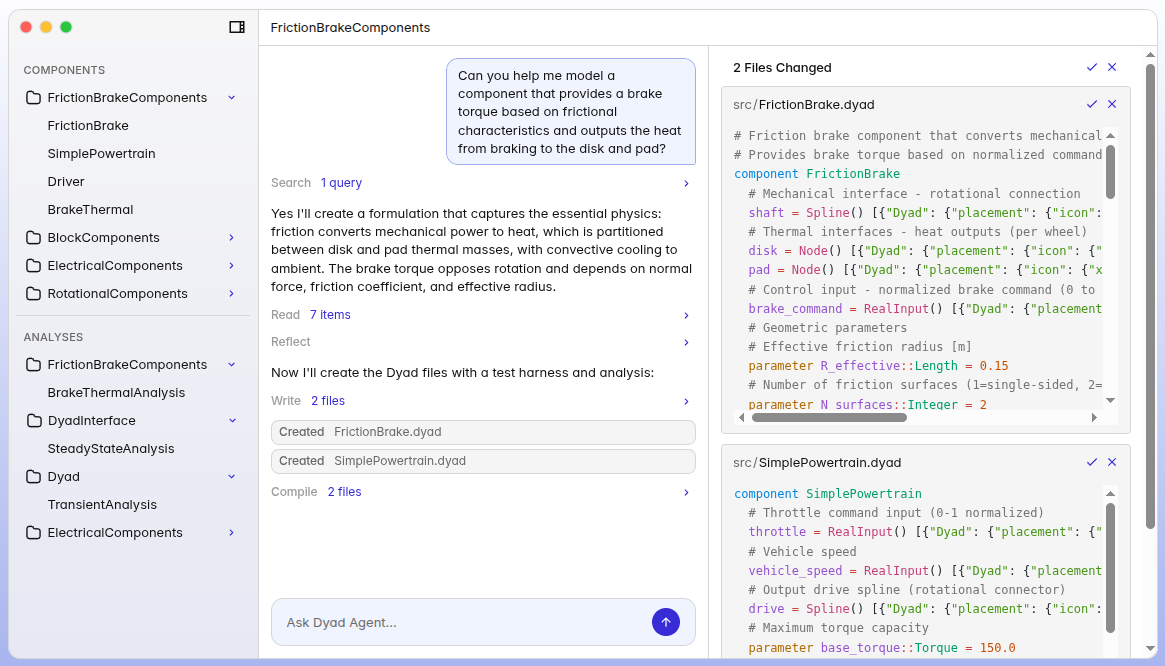This screenshot has width=1165, height=666.
Task: Click the 'component SimplePowertrain' code line
Action: pyautogui.click(x=828, y=494)
